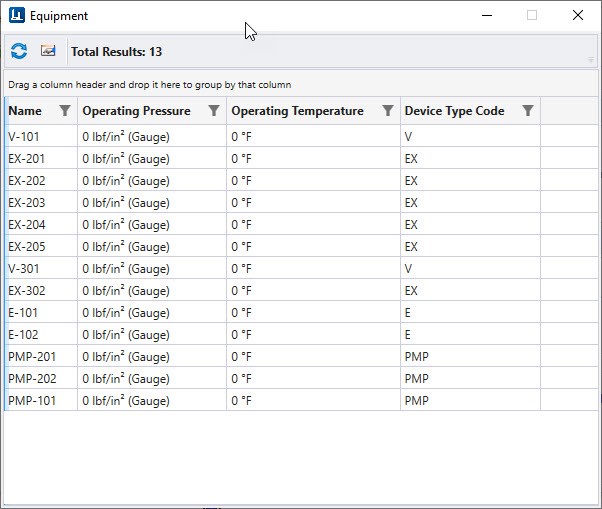
Task: Minimize the Equipment window
Action: click(487, 15)
